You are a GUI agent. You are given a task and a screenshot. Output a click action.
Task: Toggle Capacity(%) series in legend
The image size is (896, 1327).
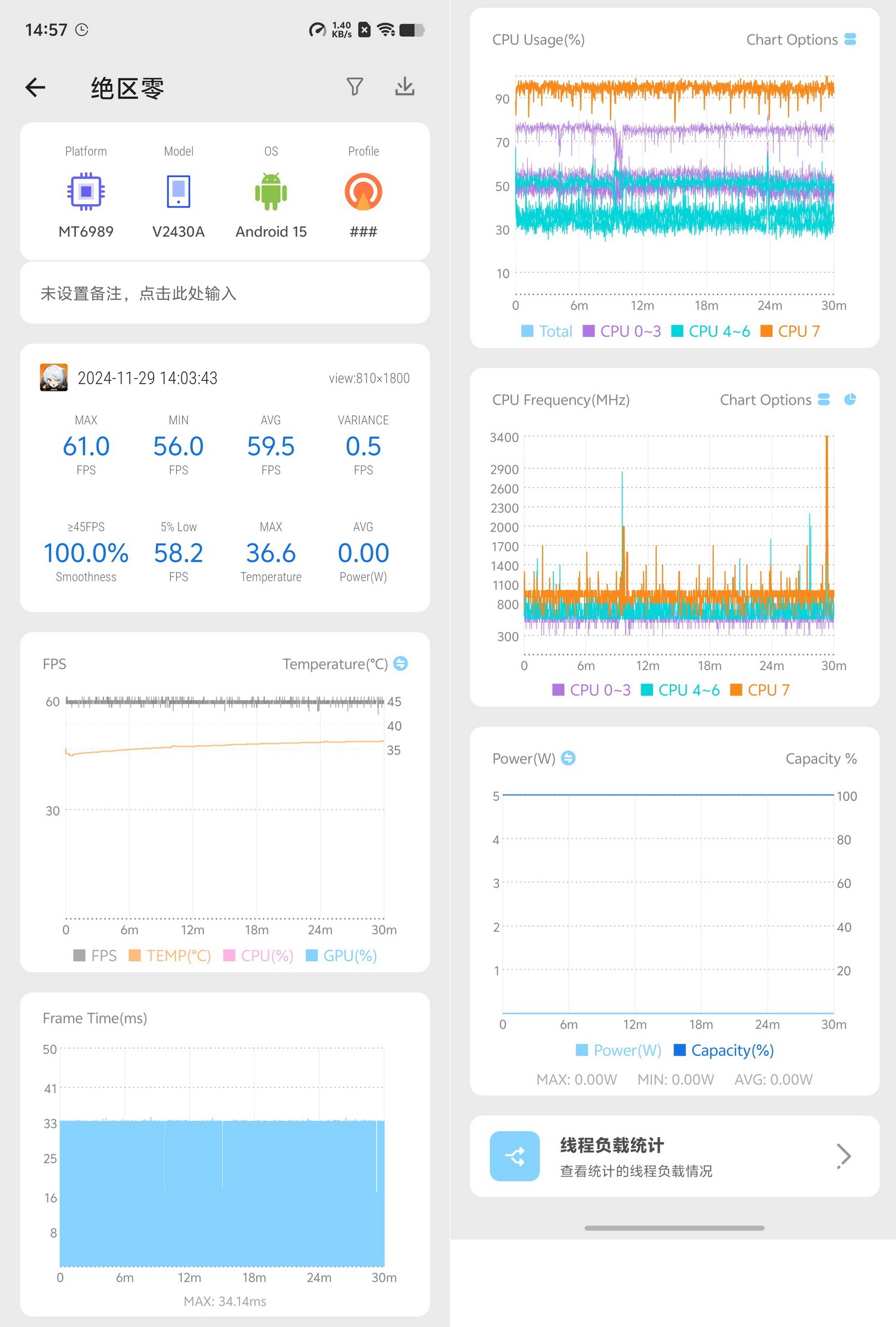coord(723,1050)
